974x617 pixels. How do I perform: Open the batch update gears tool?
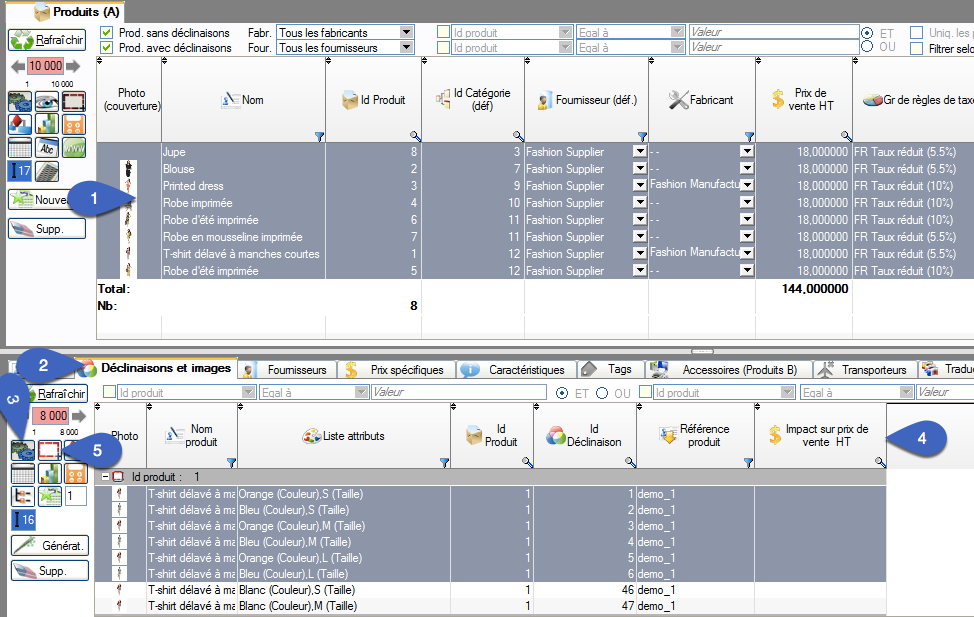click(x=20, y=101)
